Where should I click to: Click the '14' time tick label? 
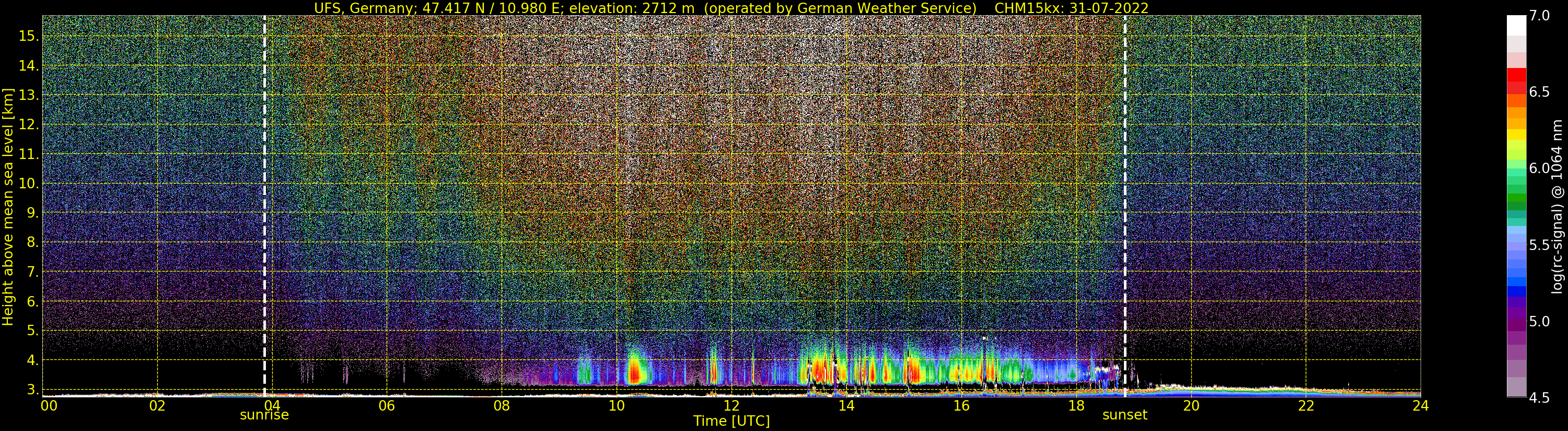(846, 405)
